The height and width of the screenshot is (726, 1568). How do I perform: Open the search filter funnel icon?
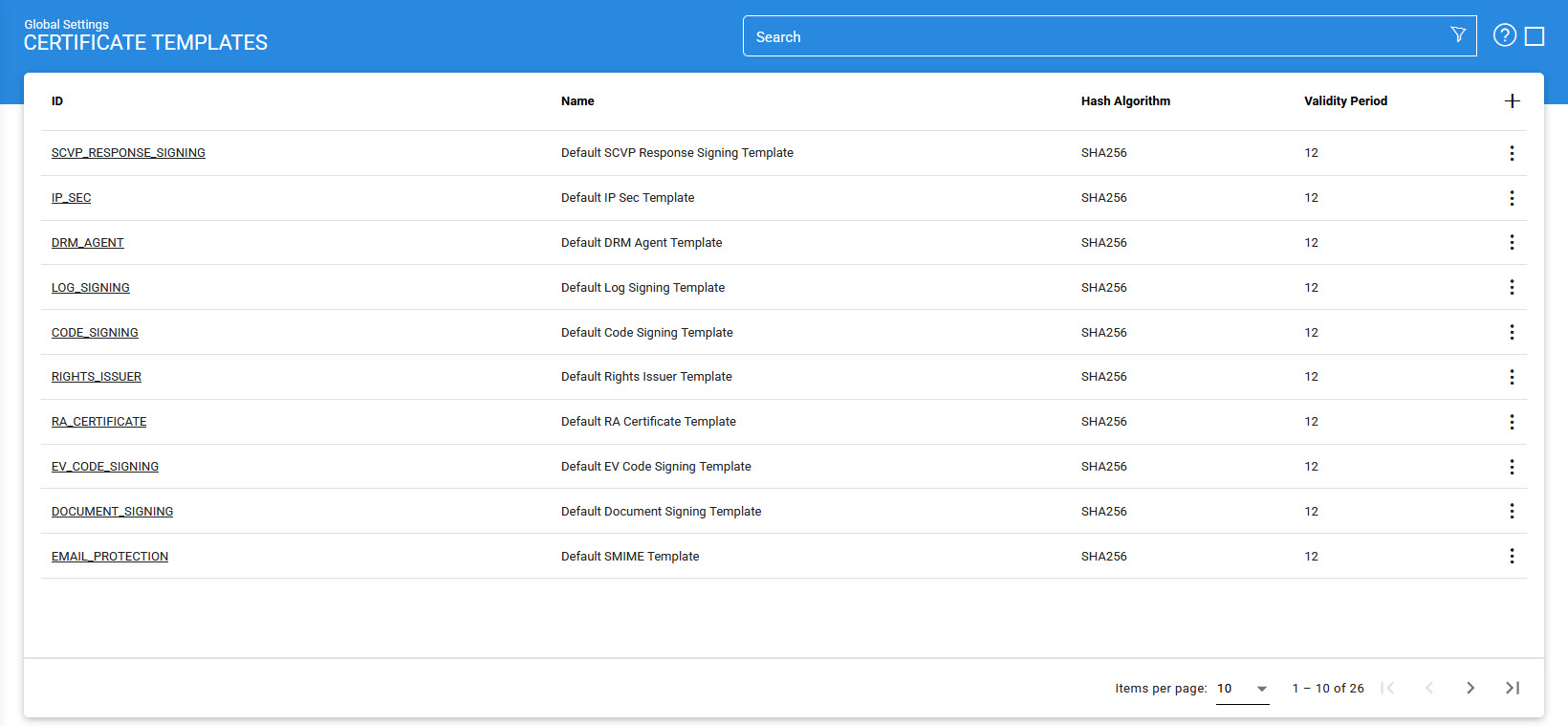tap(1458, 35)
